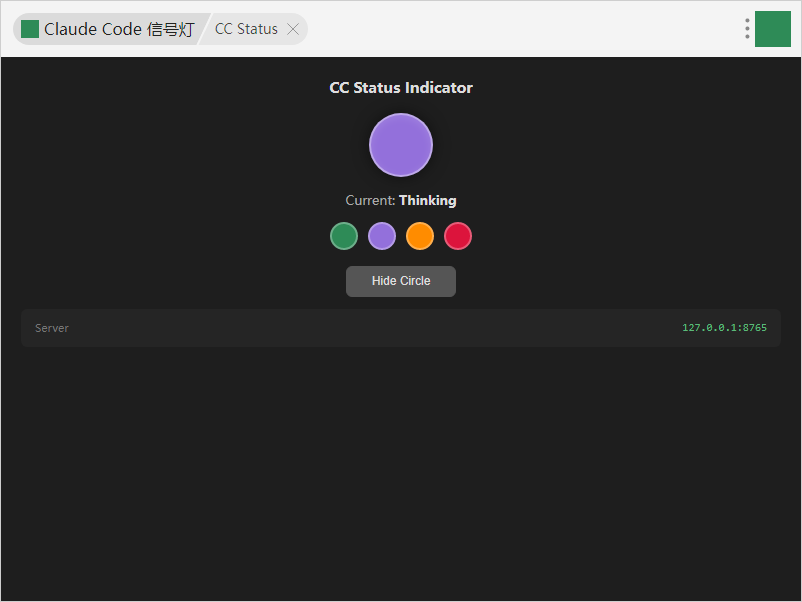
Task: Click the green square icon in Claude Code tab
Action: 30,29
